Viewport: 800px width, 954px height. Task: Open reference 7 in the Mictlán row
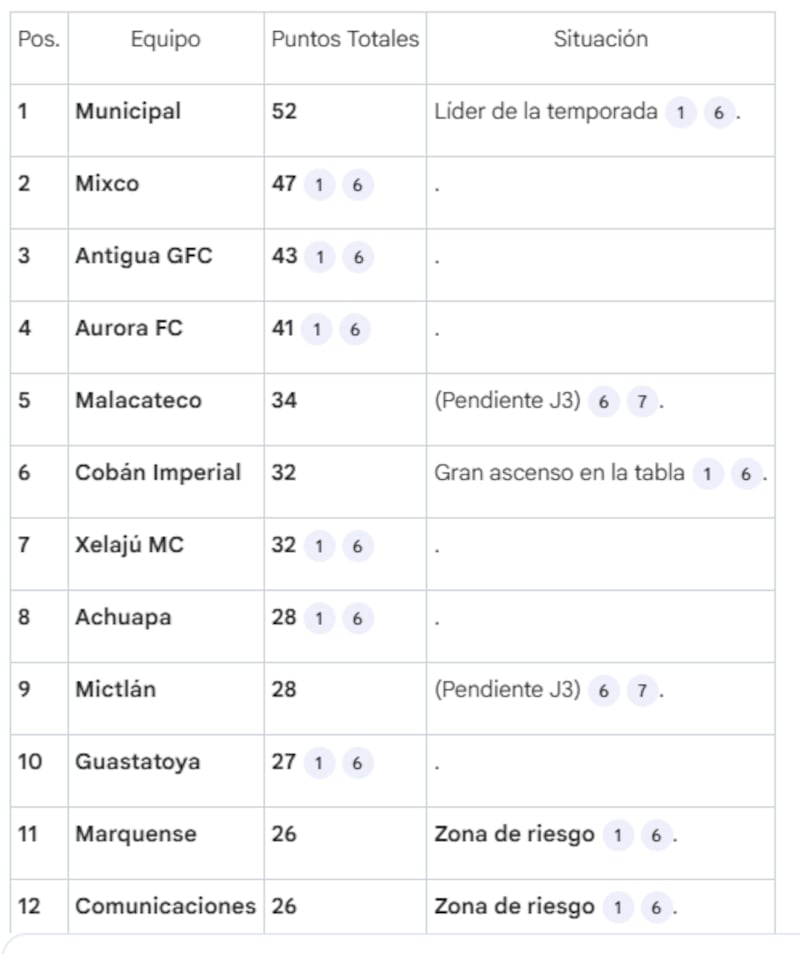(x=642, y=690)
